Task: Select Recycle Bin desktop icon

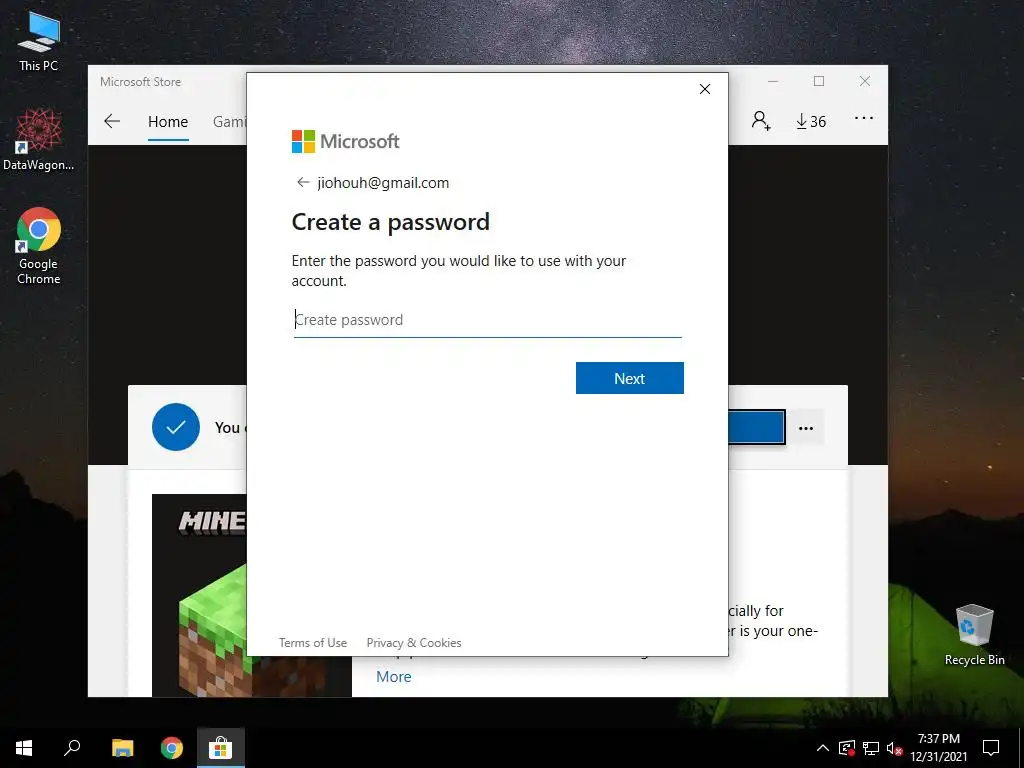Action: tap(974, 635)
